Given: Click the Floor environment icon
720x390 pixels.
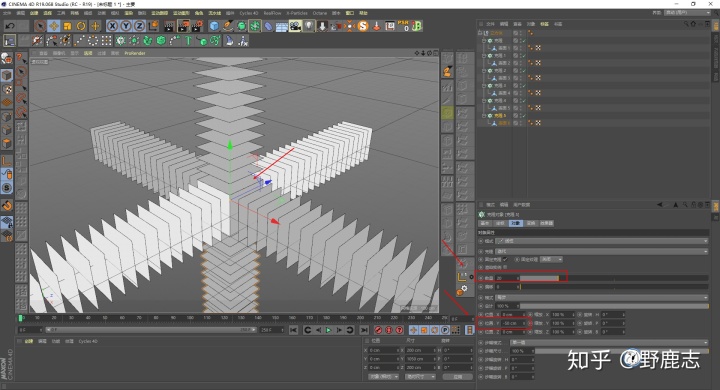Looking at the screenshot, I should click(x=281, y=26).
